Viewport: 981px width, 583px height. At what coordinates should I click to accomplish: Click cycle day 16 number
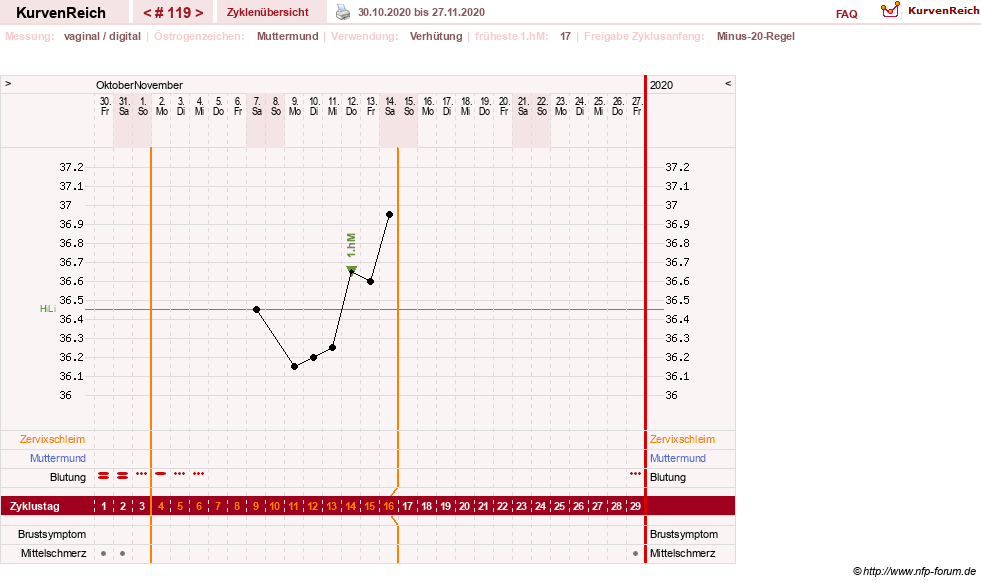(389, 506)
